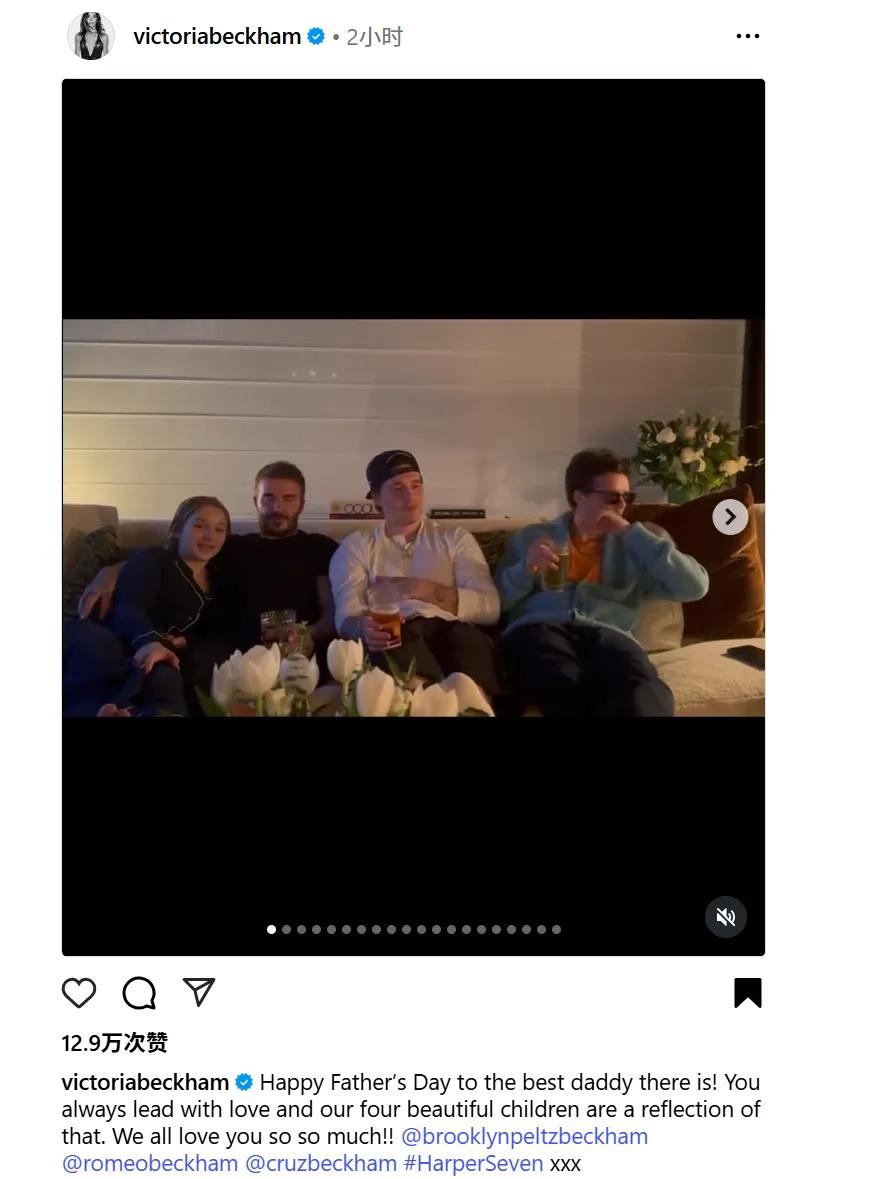Open the @romeobeckham mention
873x1179 pixels.
pyautogui.click(x=150, y=1163)
